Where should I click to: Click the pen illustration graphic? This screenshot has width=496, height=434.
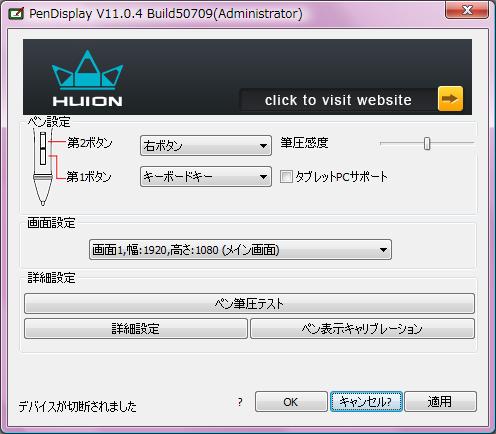[43, 167]
